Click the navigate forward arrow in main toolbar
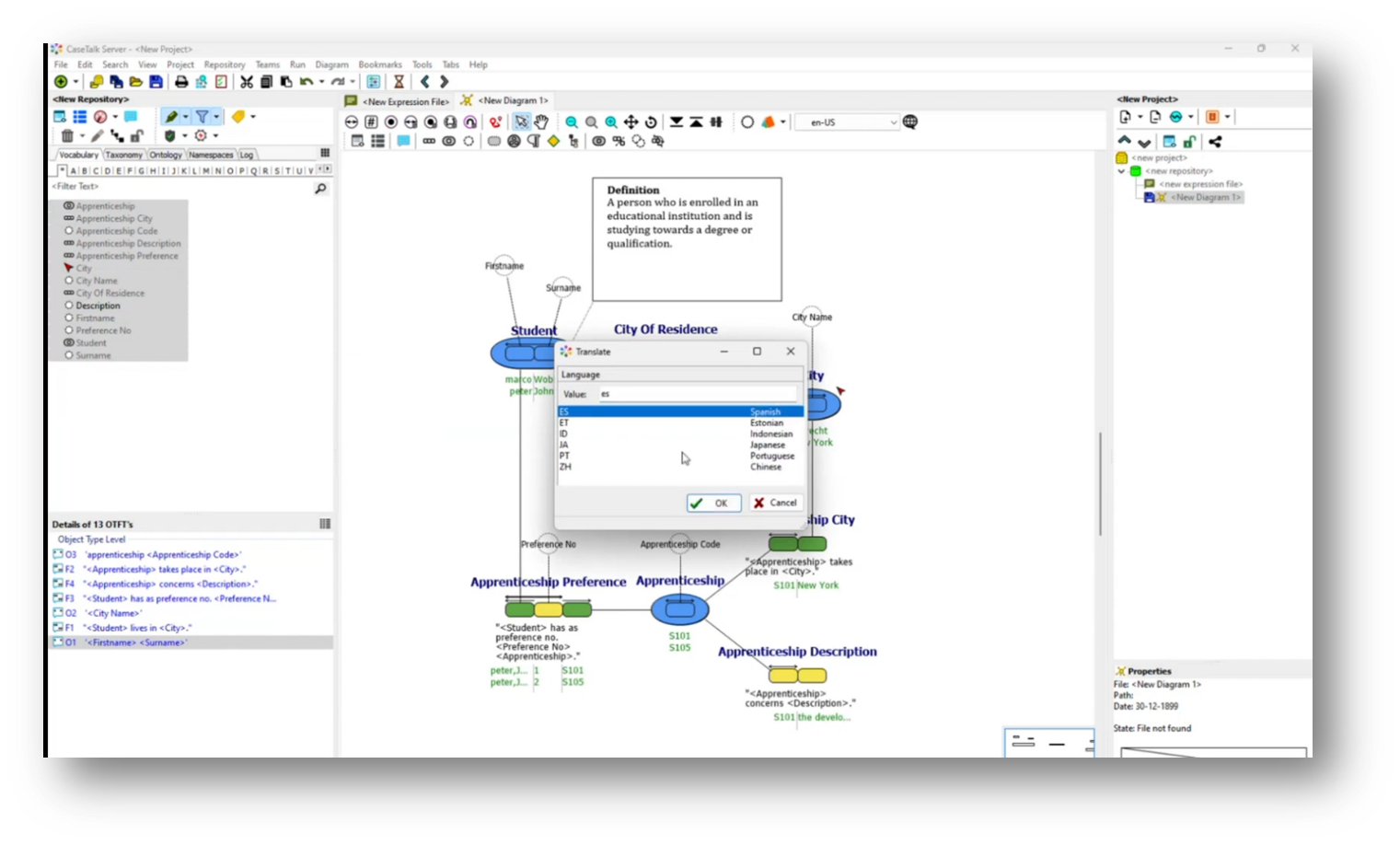Image resolution: width=1400 pixels, height=845 pixels. click(444, 82)
